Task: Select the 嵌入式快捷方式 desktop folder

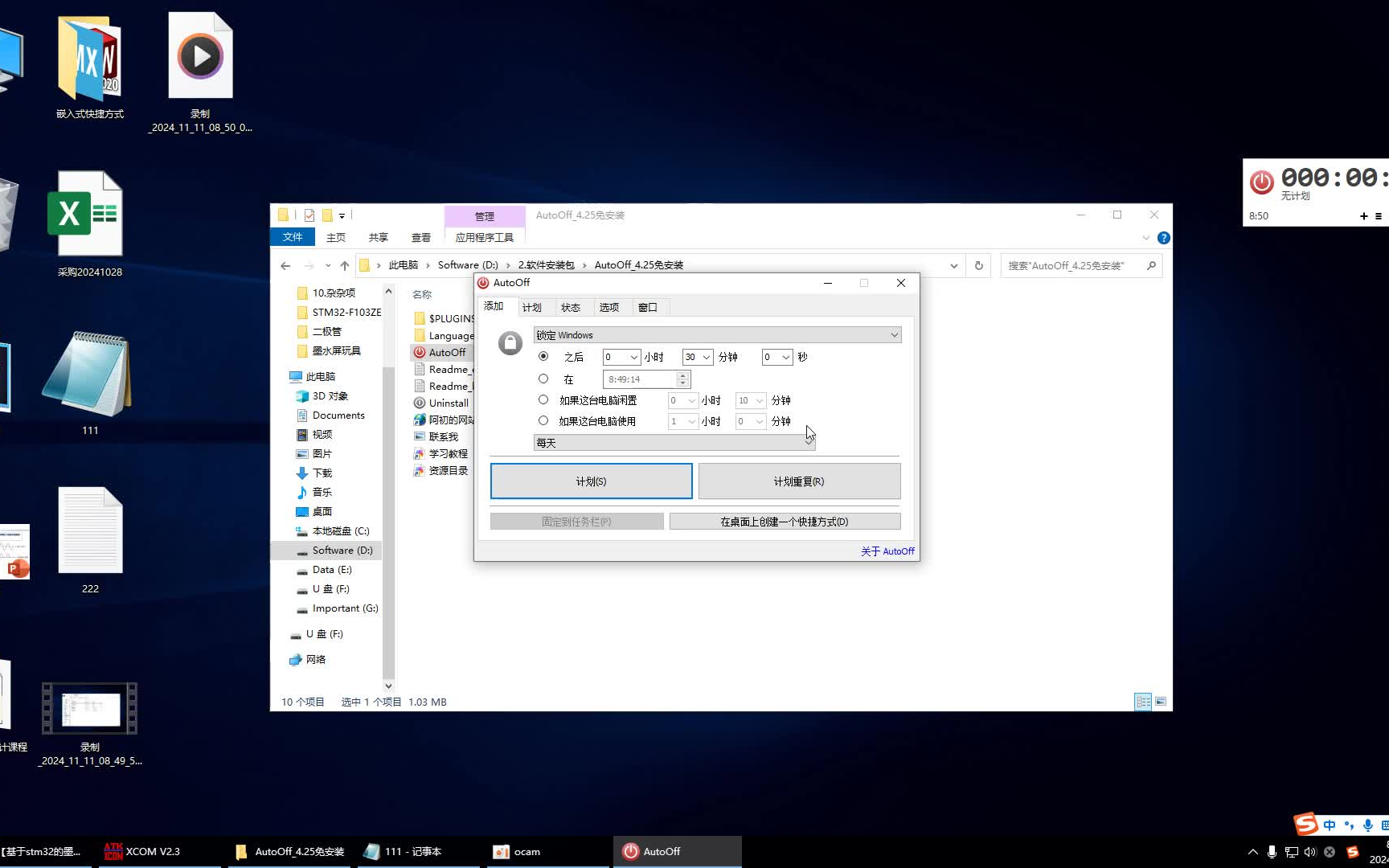Action: pyautogui.click(x=89, y=68)
